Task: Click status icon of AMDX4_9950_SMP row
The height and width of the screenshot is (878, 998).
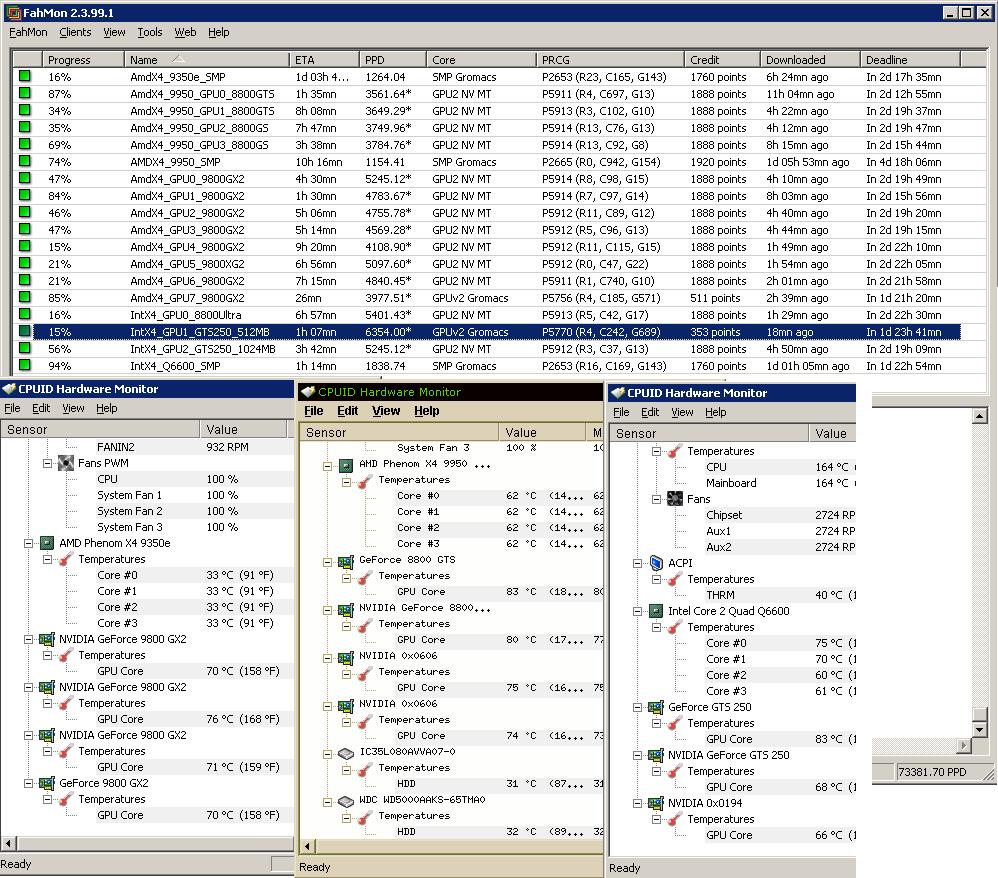Action: tap(24, 161)
